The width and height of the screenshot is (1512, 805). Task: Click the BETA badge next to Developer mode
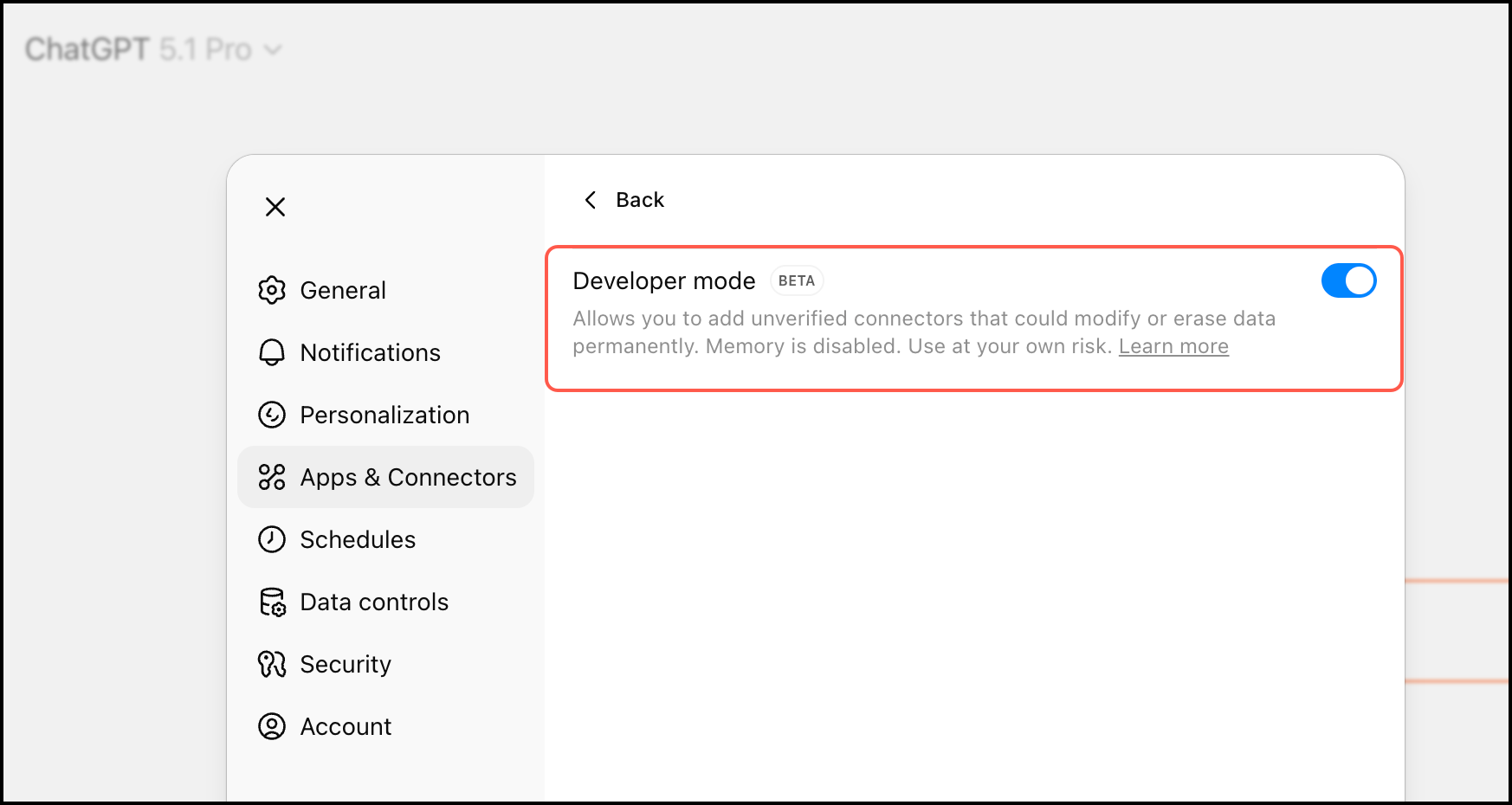click(796, 280)
